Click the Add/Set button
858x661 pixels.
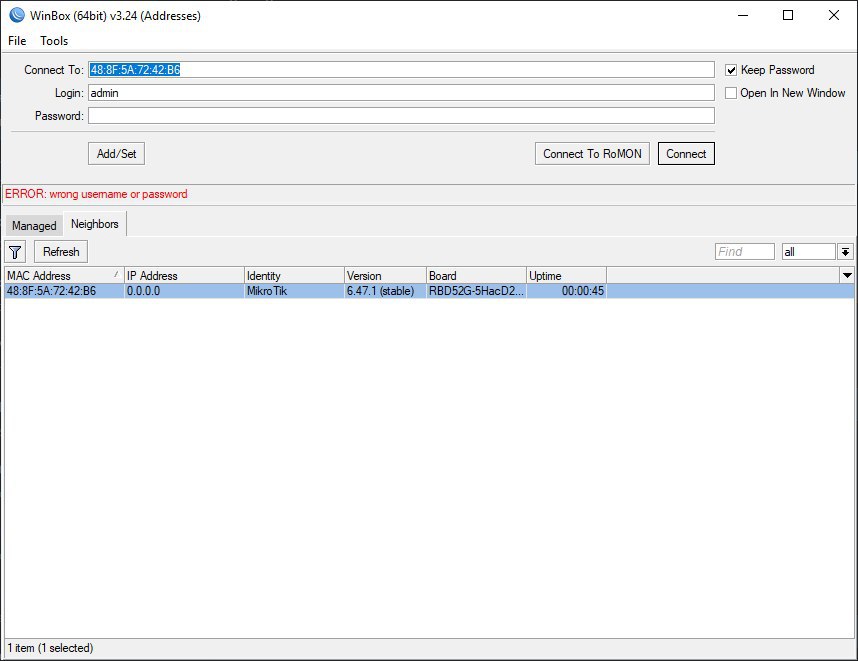[117, 154]
